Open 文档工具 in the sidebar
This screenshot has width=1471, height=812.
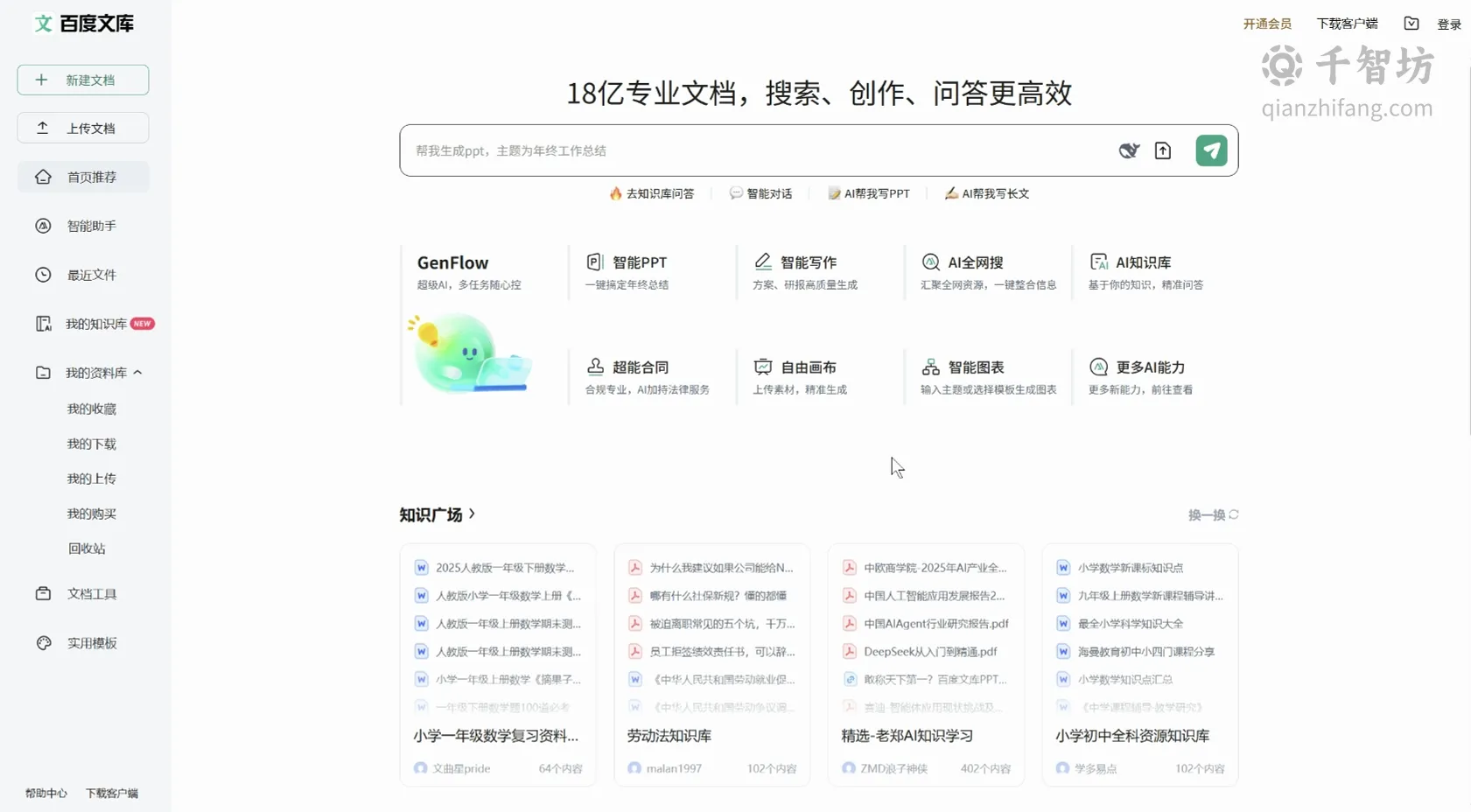pos(83,593)
